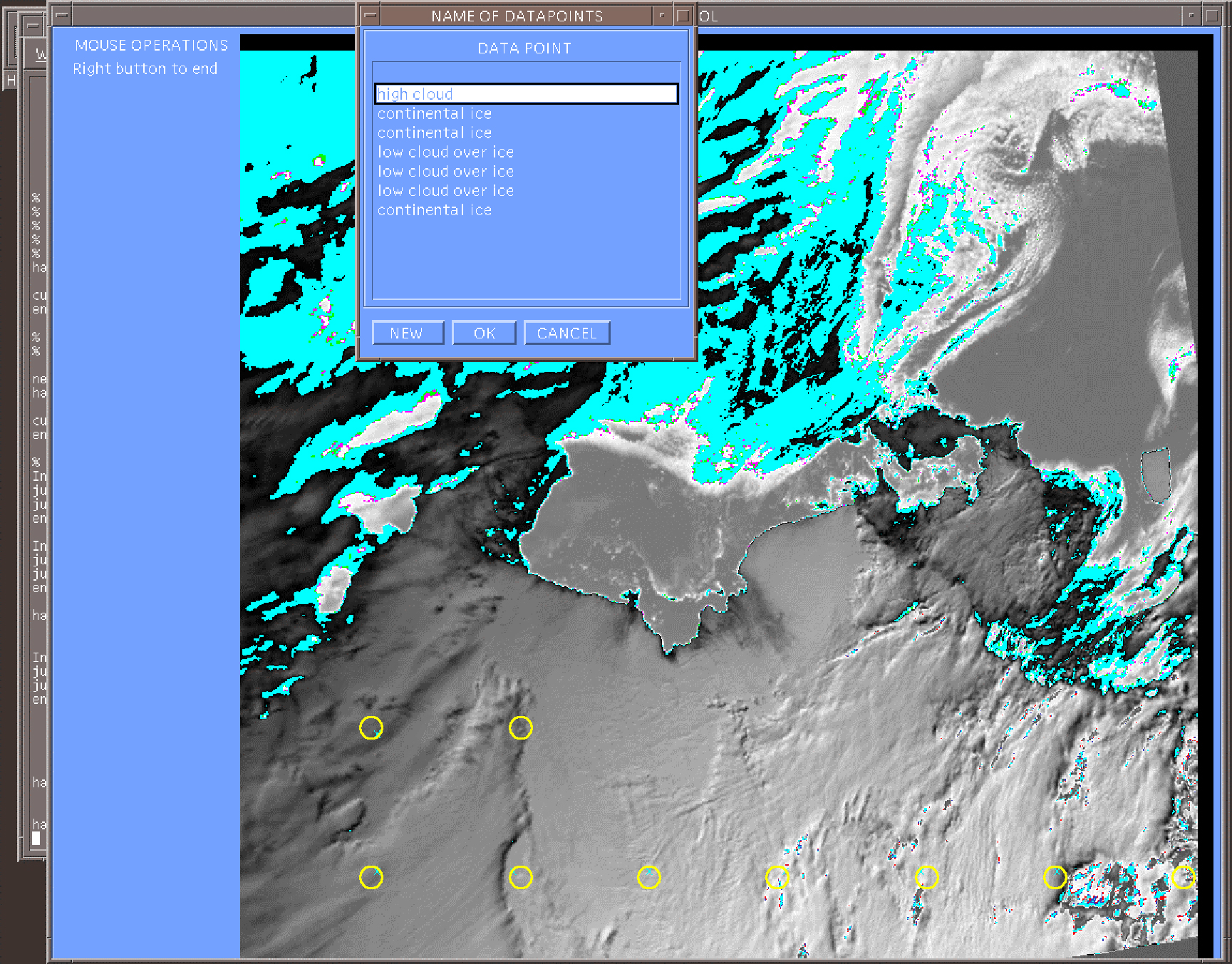This screenshot has width=1232, height=964.
Task: Click the NEW button in the dialog
Action: pos(408,333)
